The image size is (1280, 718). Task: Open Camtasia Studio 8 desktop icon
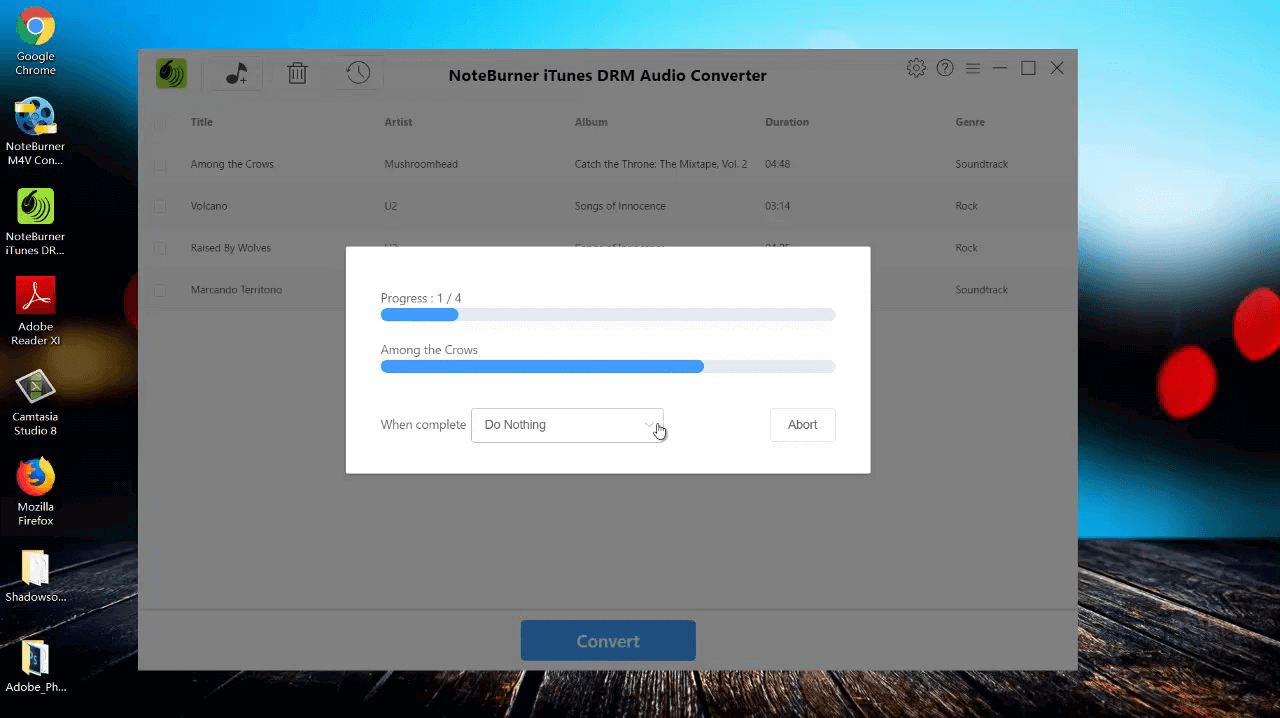35,402
